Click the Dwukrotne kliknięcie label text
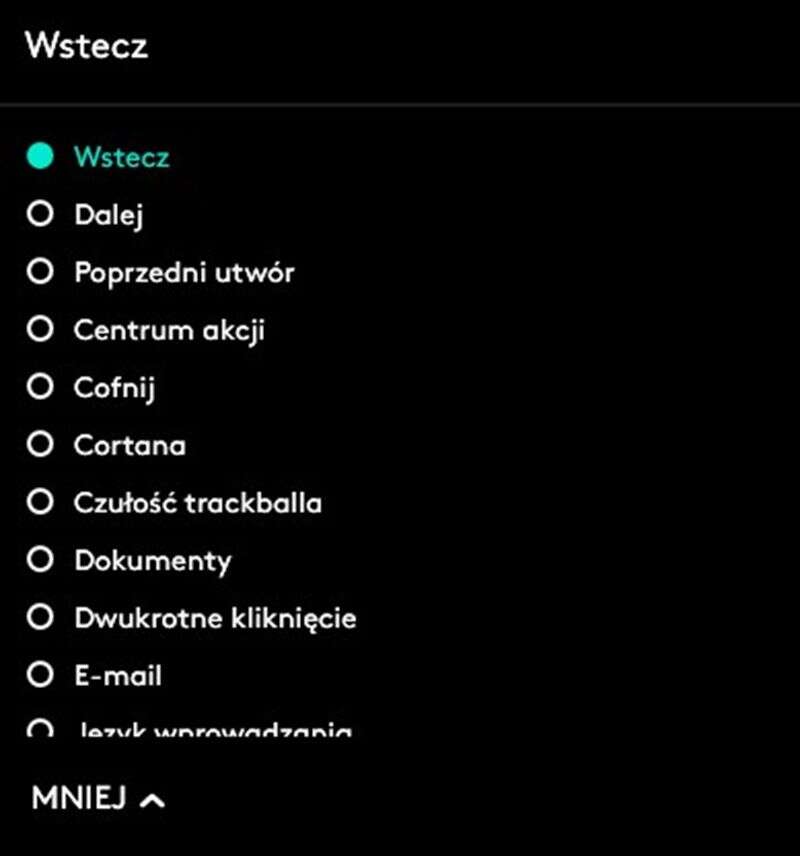This screenshot has width=800, height=856. (x=215, y=618)
